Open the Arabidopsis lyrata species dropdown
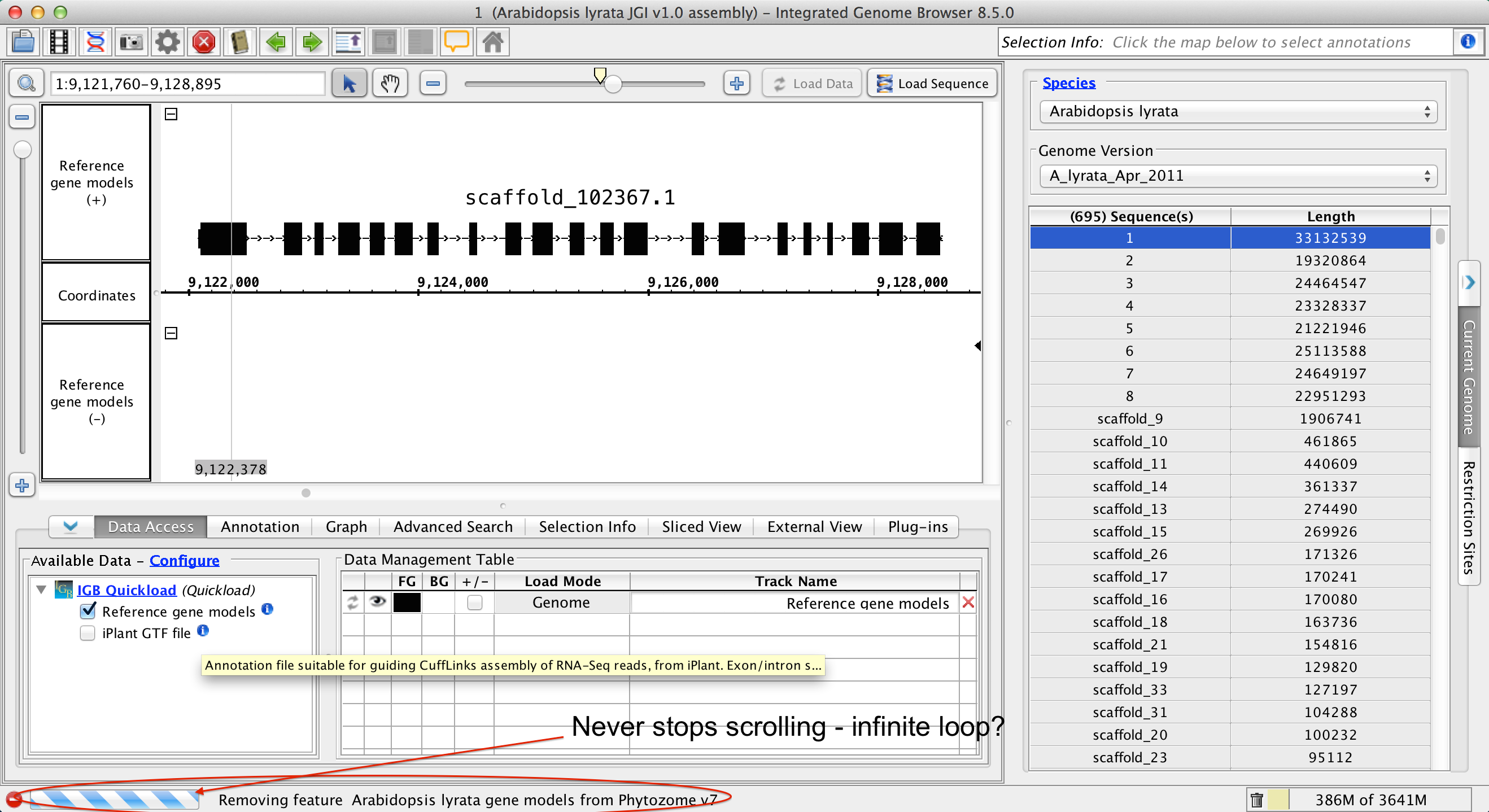 pos(1238,112)
